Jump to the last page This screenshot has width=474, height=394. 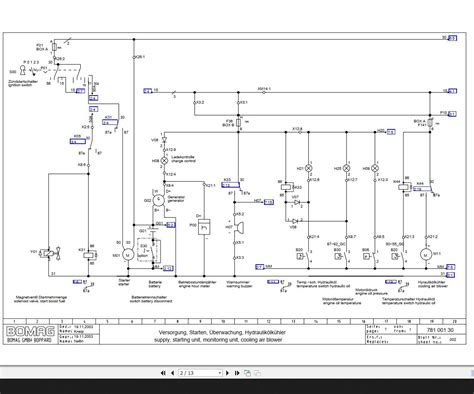tap(237, 373)
